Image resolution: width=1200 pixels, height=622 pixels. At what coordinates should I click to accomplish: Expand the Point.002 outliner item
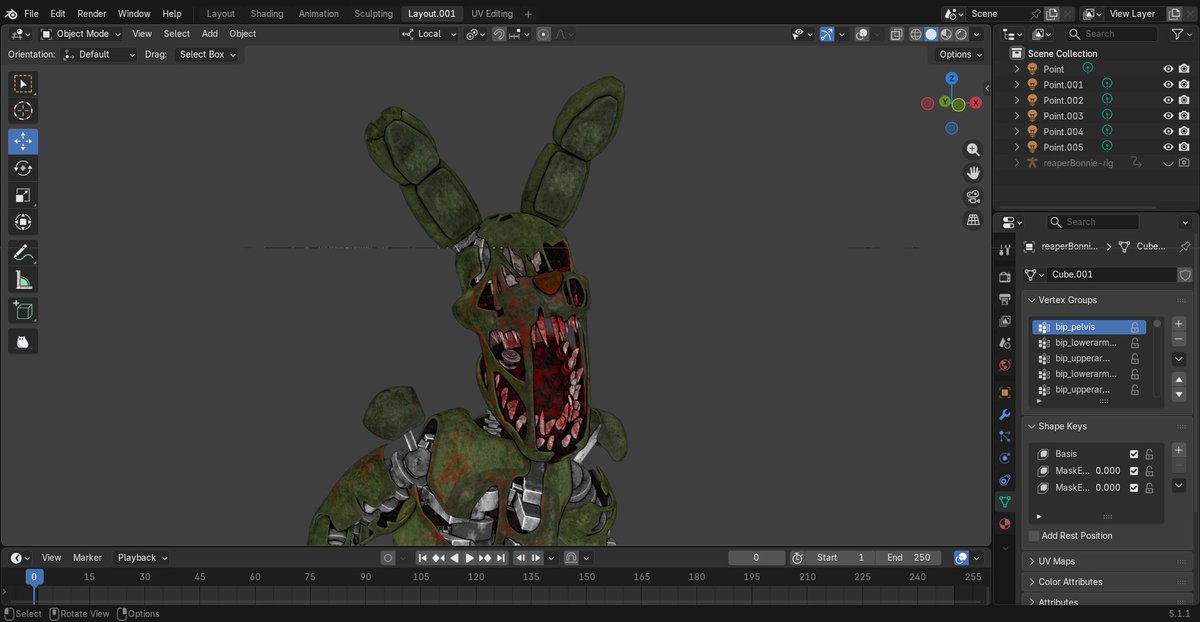1017,101
